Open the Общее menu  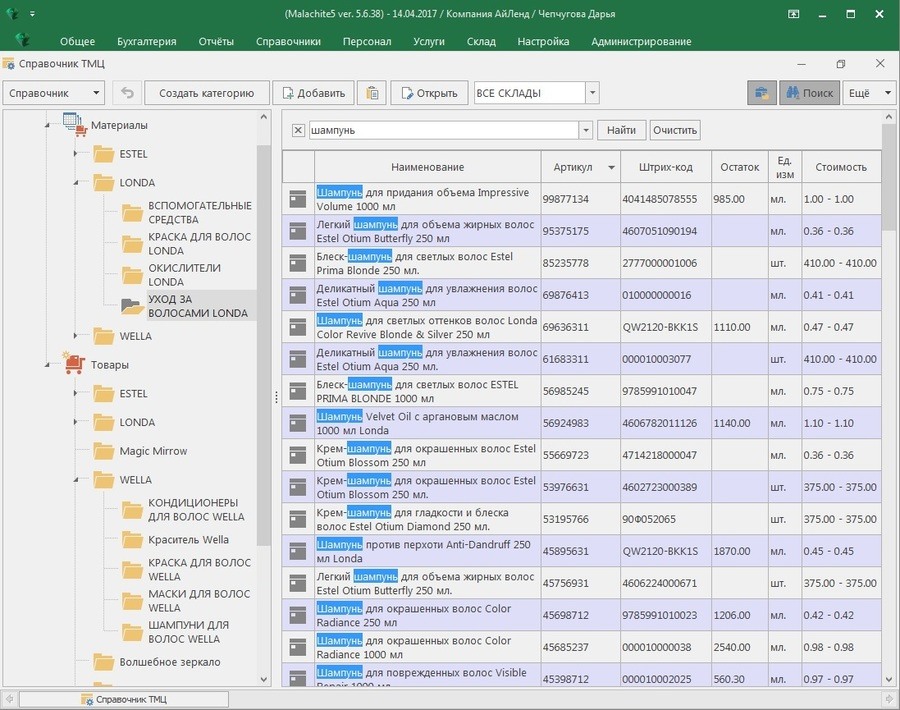77,41
